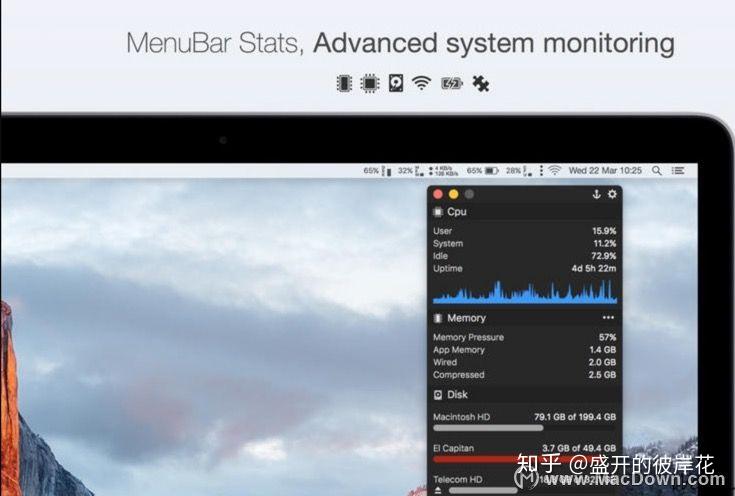Click the first 65% stat with bar gauge
Screen dimensions: 735x496
tap(377, 171)
